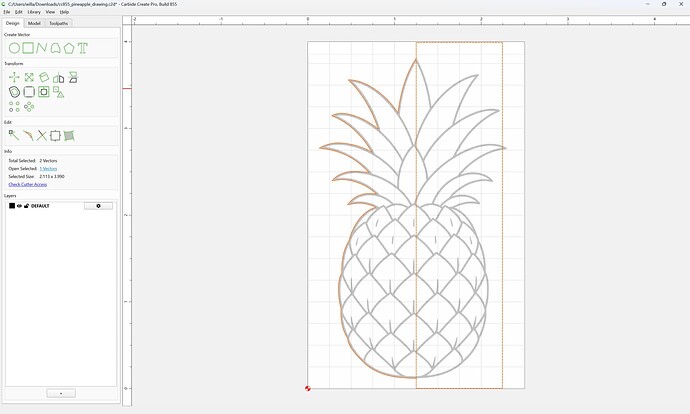Screen dimensions: 690x414
Task: Select the arch shape tool
Action: pyautogui.click(x=55, y=48)
